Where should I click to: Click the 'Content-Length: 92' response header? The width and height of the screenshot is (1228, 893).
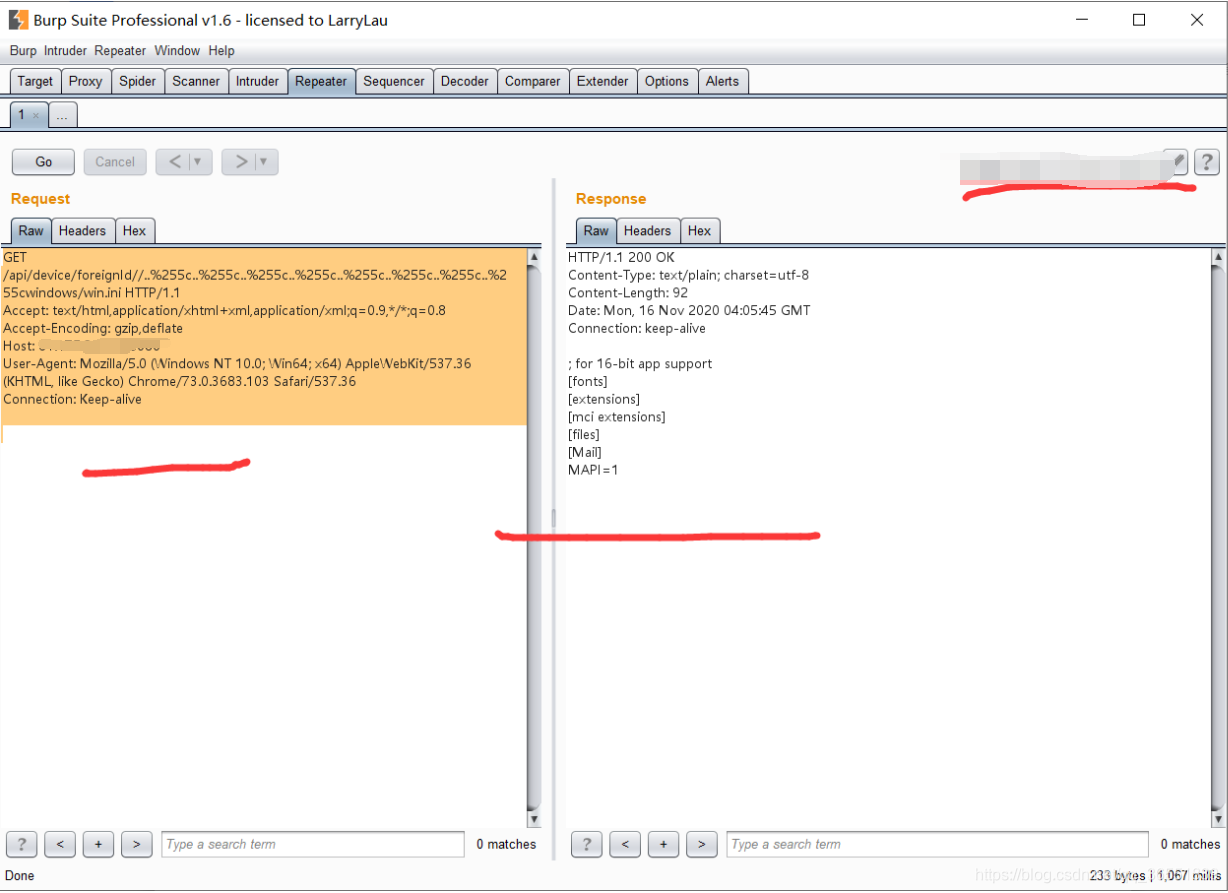(626, 293)
